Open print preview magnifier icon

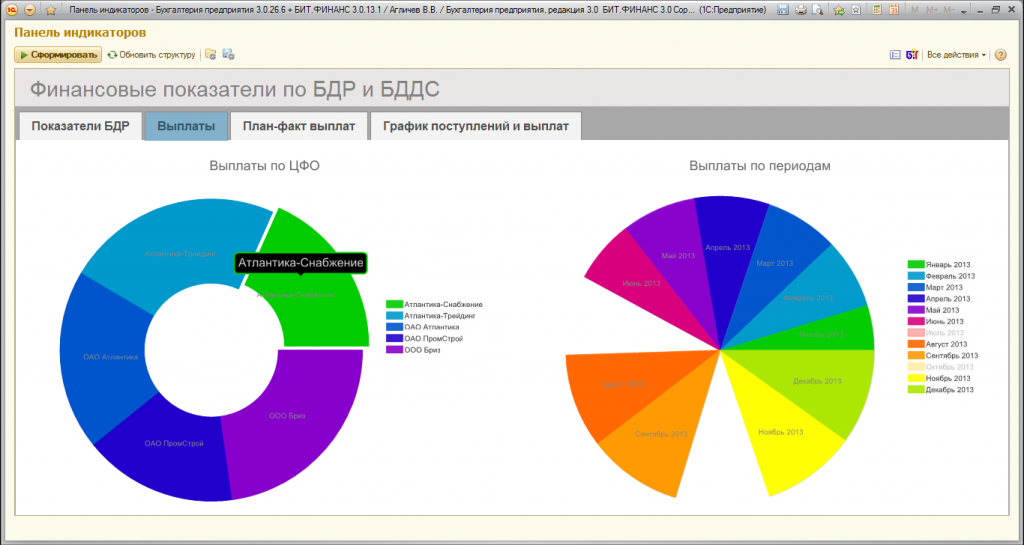817,10
